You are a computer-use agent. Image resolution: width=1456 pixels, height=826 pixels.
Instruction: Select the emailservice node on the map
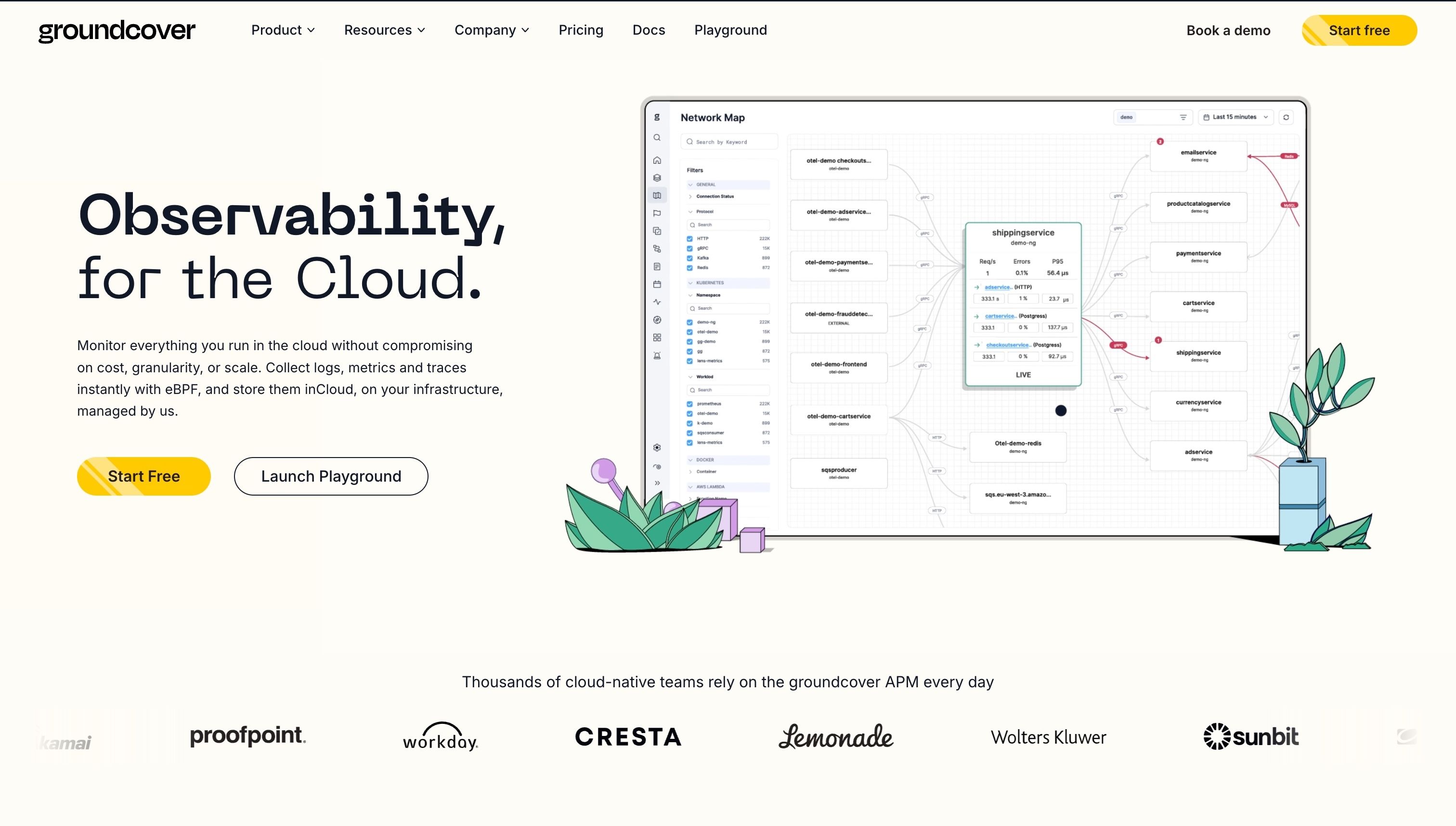coord(1198,156)
